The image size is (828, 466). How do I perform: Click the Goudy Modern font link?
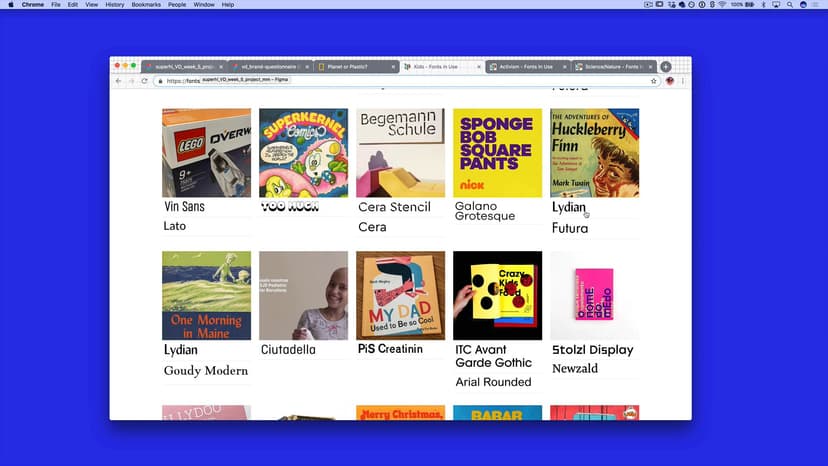click(205, 371)
